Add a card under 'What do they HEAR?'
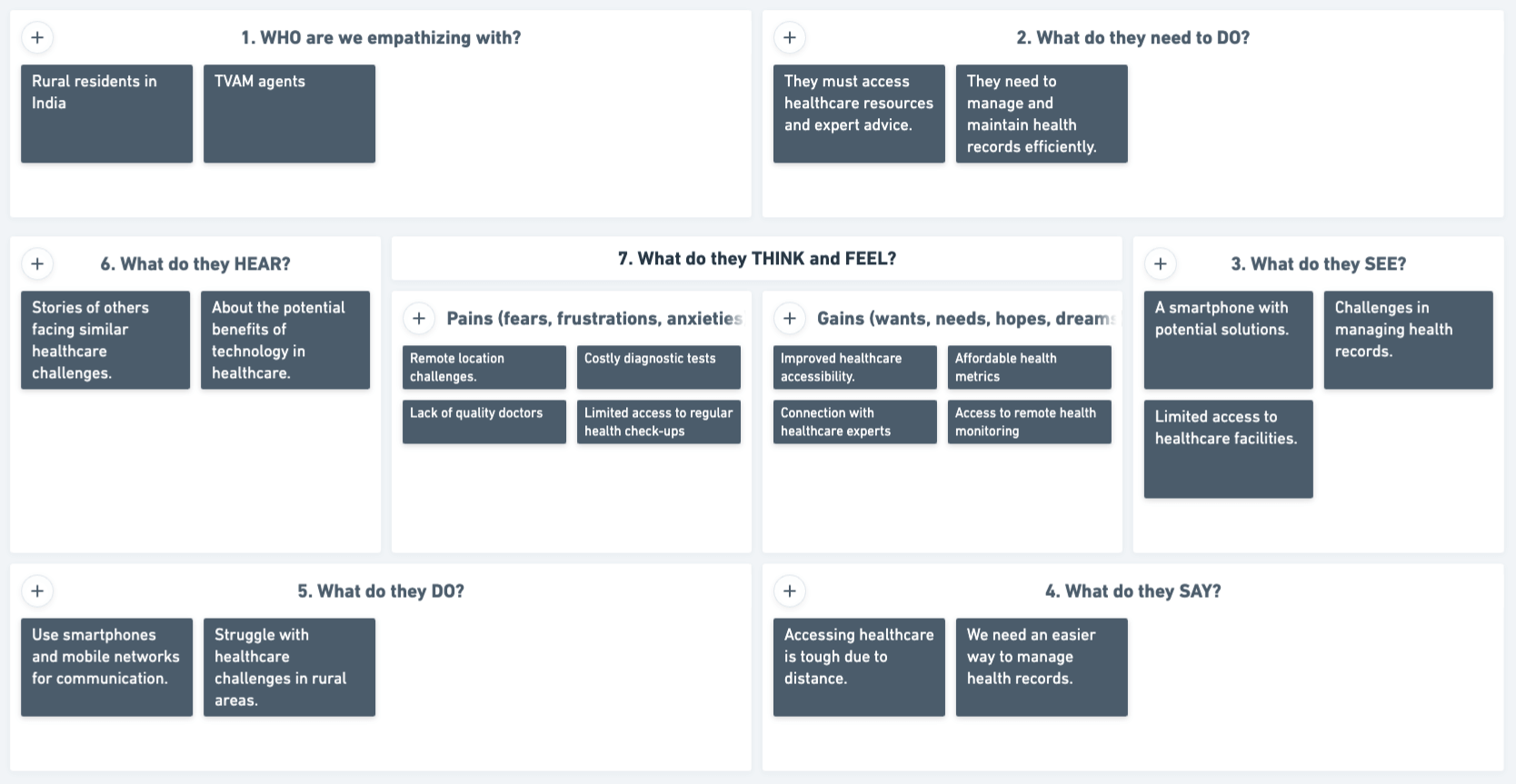 (x=37, y=263)
